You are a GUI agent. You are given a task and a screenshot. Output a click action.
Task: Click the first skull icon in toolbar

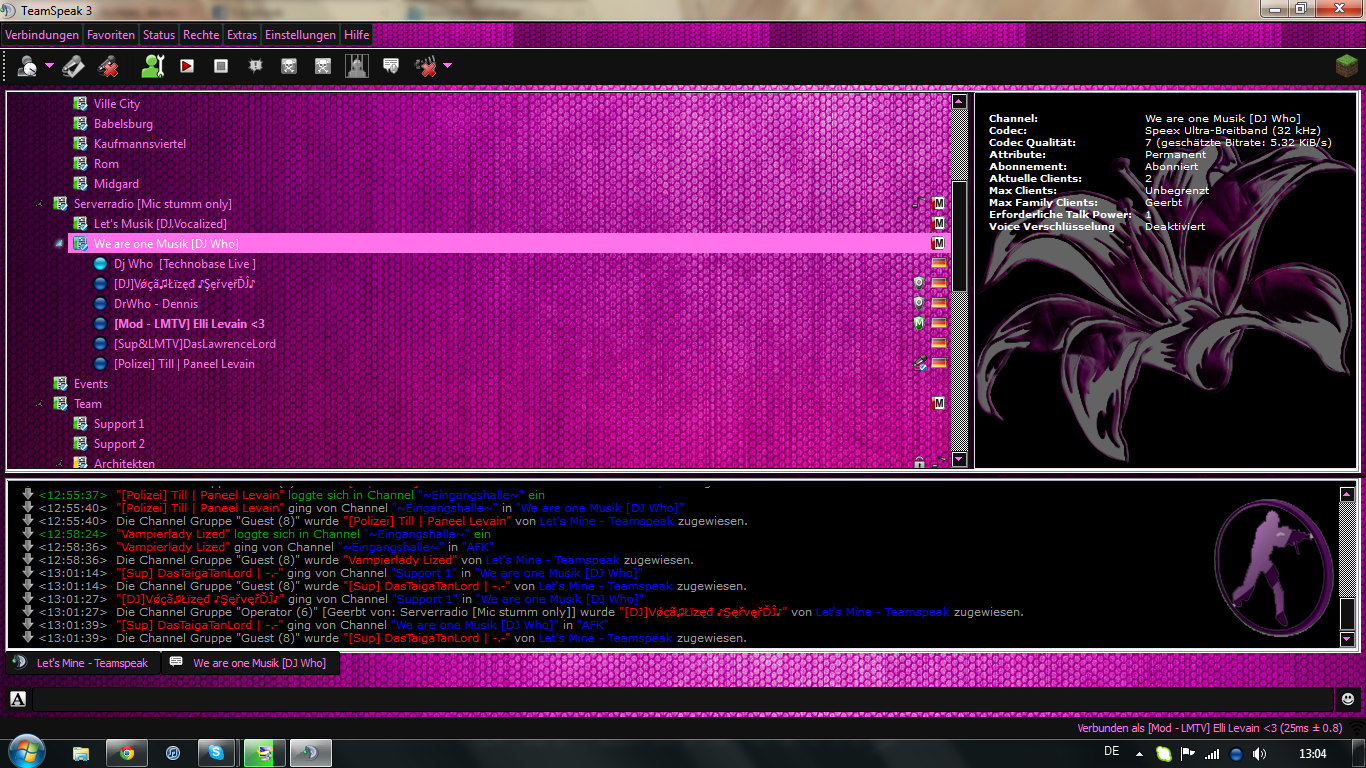click(289, 66)
